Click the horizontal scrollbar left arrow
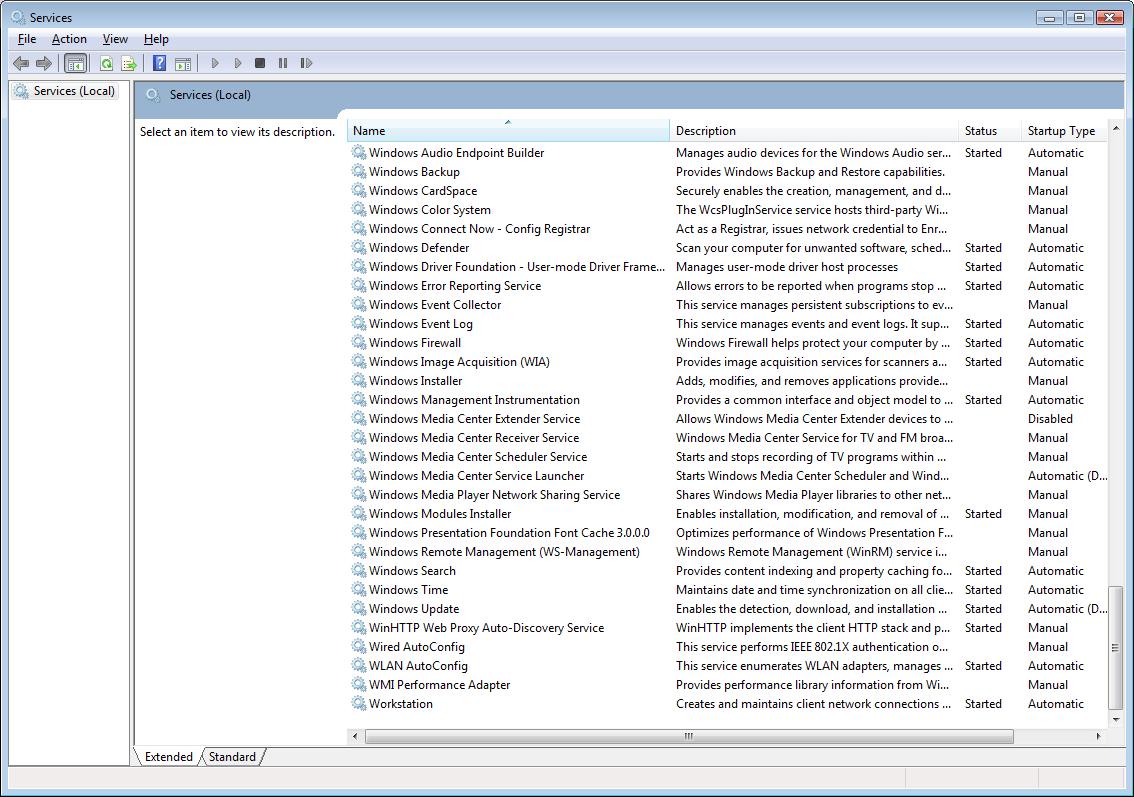This screenshot has height=797, width=1134. click(x=355, y=736)
